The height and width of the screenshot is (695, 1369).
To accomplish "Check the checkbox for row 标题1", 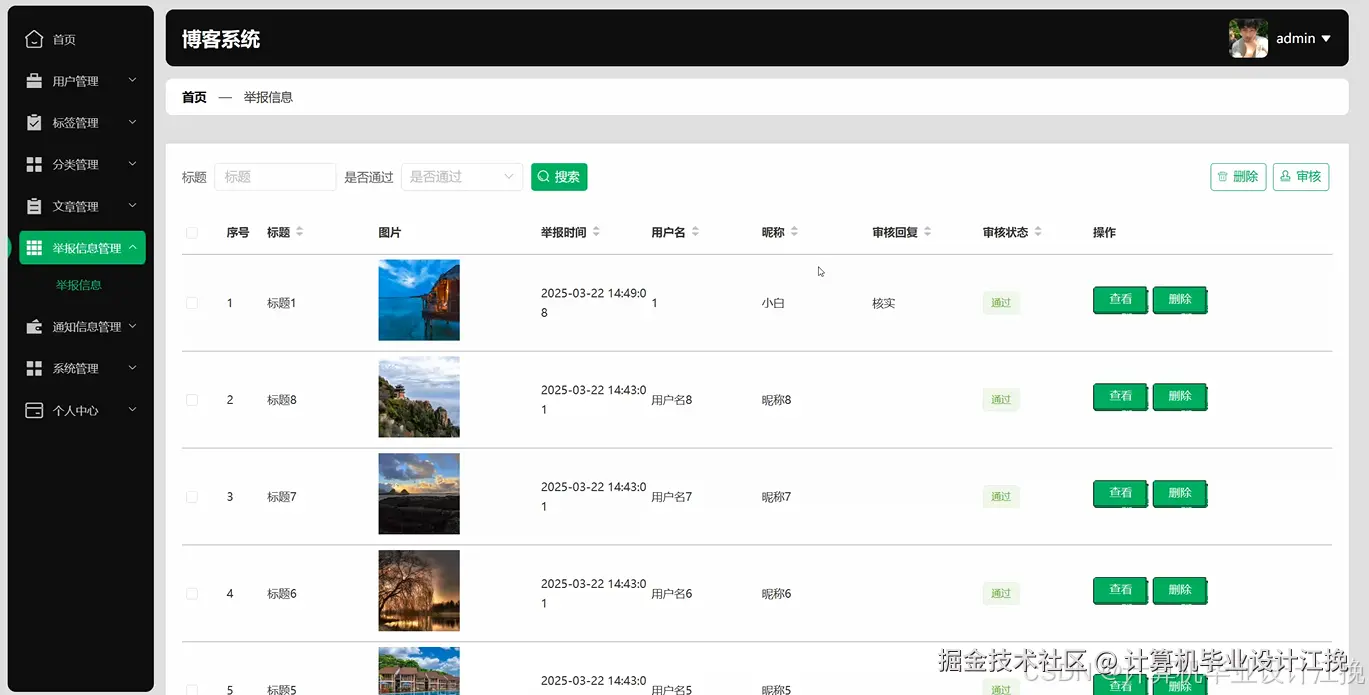I will coord(191,302).
